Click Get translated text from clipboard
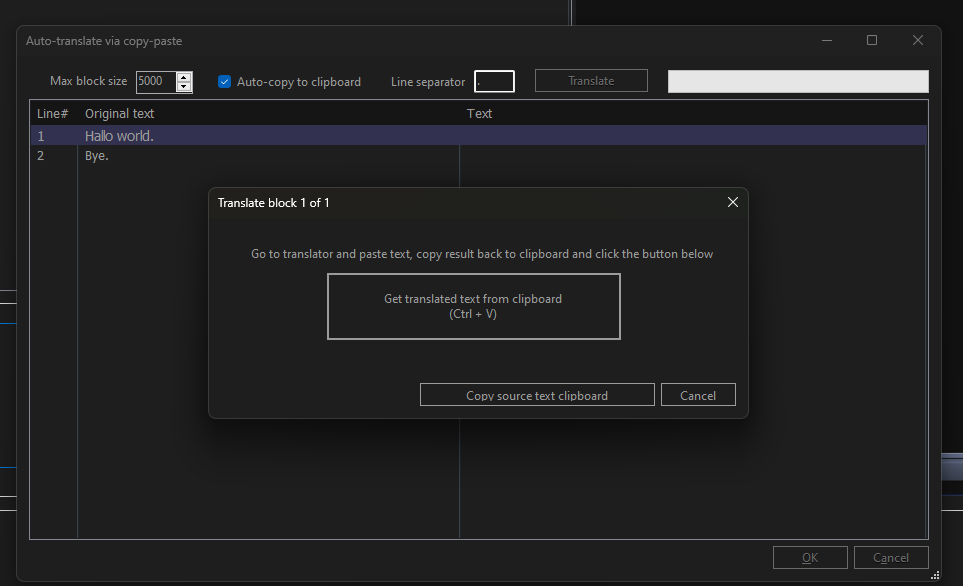The width and height of the screenshot is (963, 586). pos(473,306)
